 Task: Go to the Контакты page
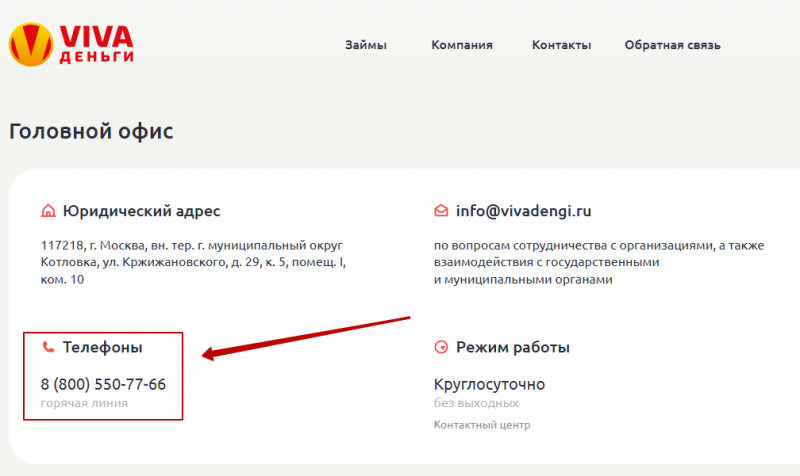561,45
